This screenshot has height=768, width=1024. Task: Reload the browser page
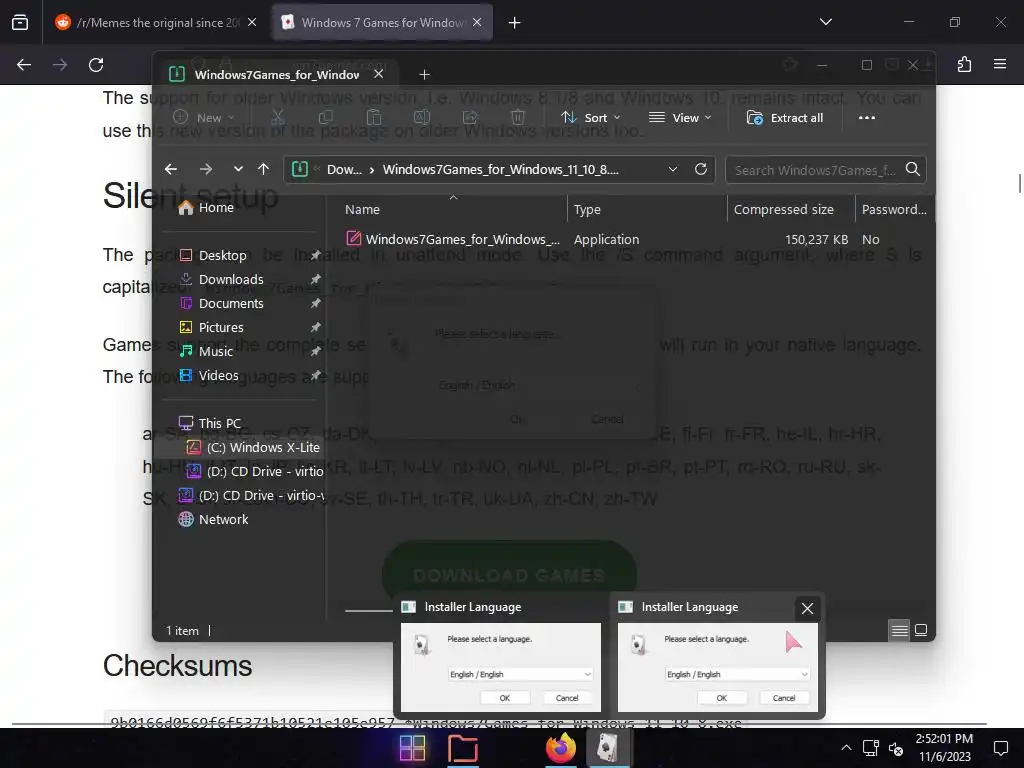[x=96, y=65]
